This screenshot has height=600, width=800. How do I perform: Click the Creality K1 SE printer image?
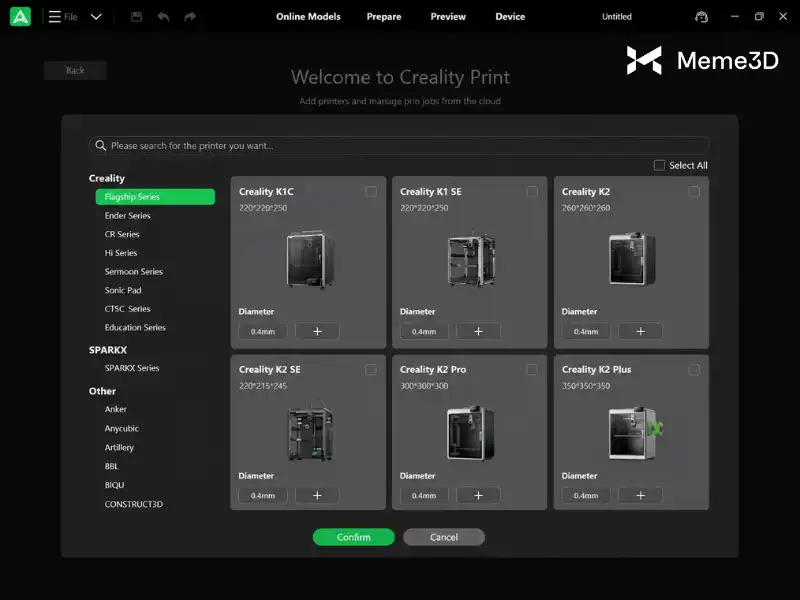(x=471, y=259)
